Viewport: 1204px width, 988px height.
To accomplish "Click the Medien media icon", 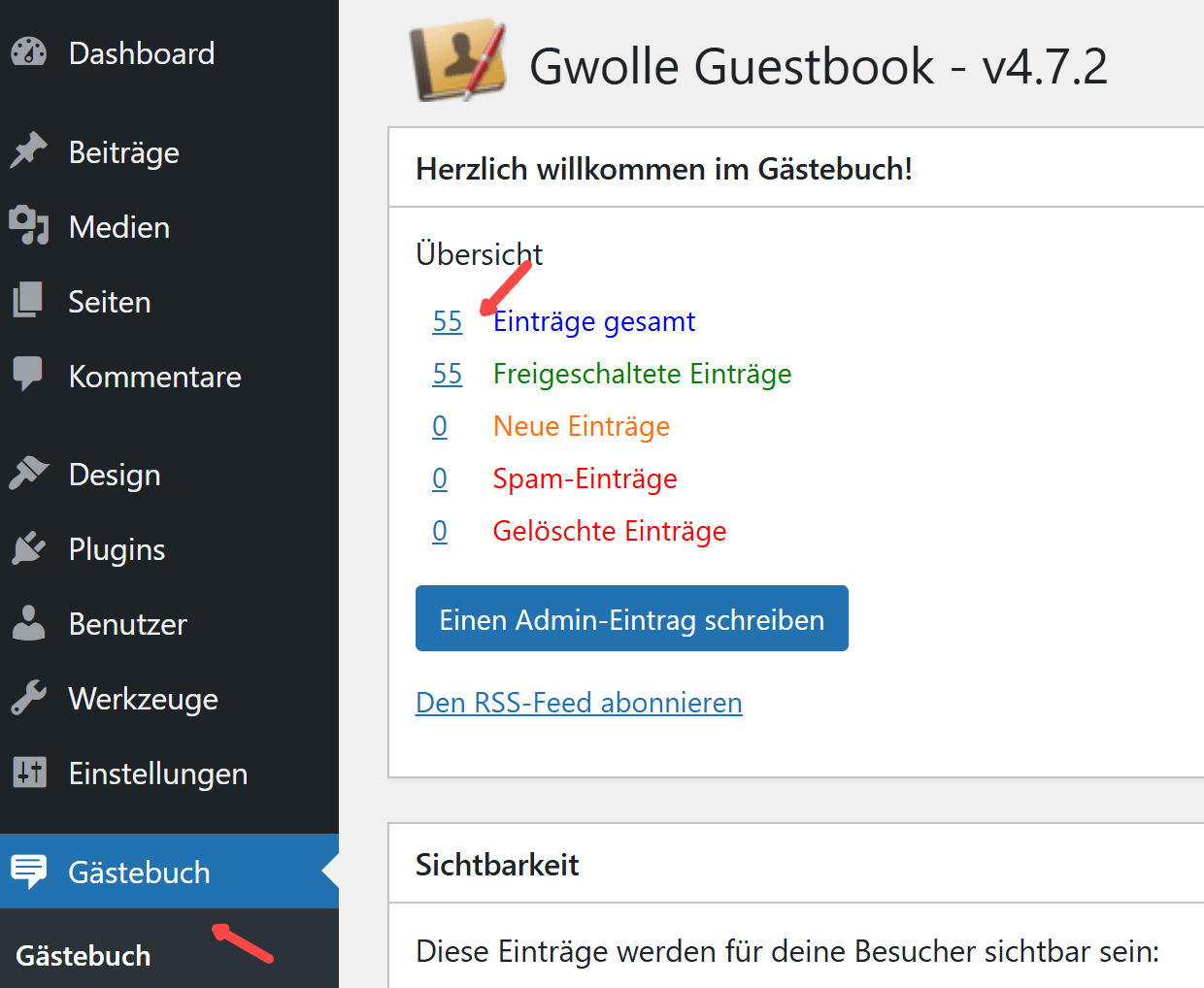I will [29, 226].
